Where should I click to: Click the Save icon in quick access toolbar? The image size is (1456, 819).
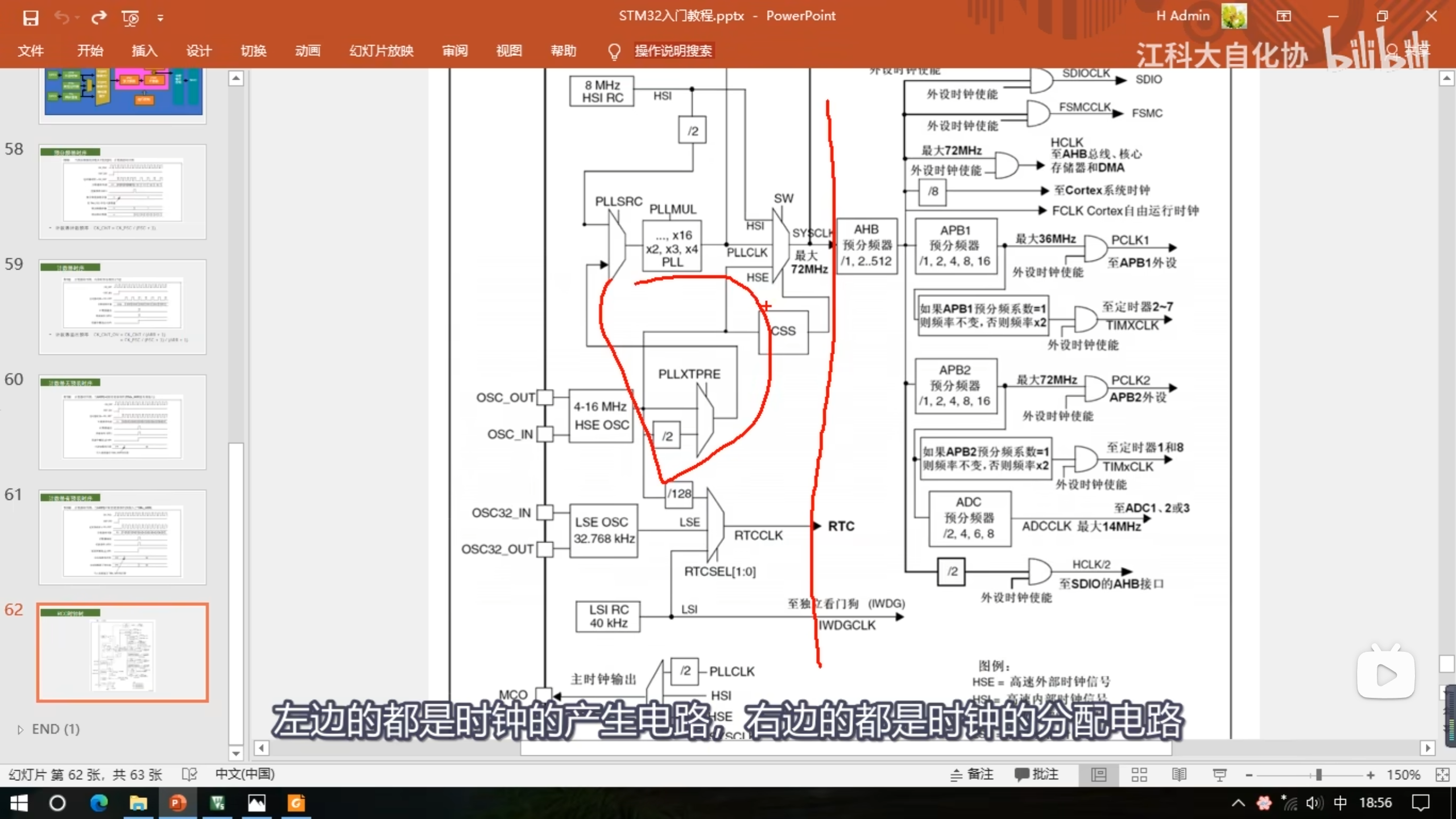(30, 18)
